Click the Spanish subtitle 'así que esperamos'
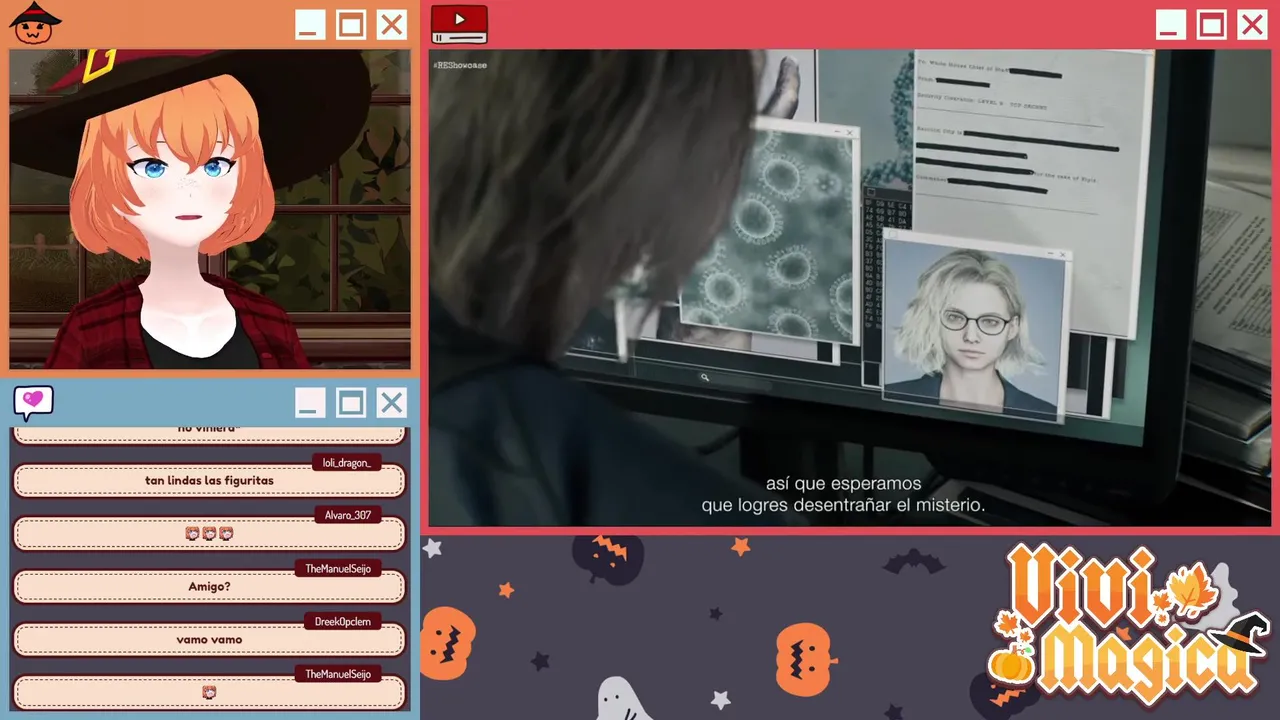This screenshot has width=1280, height=720. point(843,484)
